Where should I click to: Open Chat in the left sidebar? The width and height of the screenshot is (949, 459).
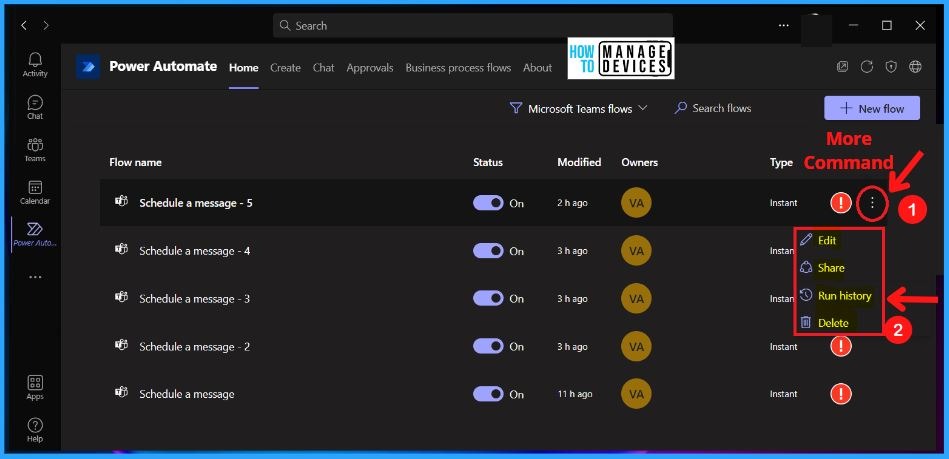35,107
